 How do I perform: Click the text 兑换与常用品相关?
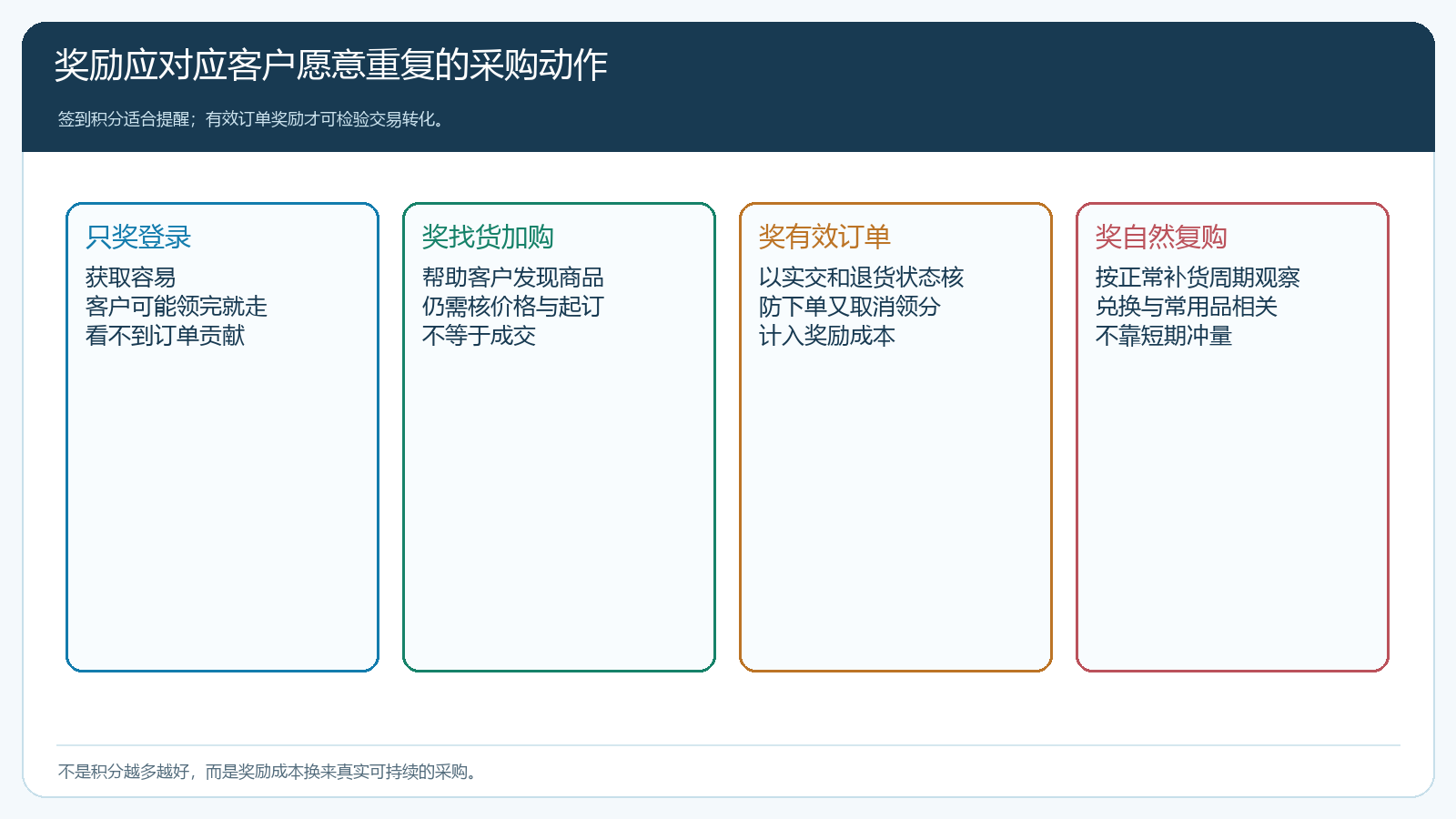(1187, 307)
